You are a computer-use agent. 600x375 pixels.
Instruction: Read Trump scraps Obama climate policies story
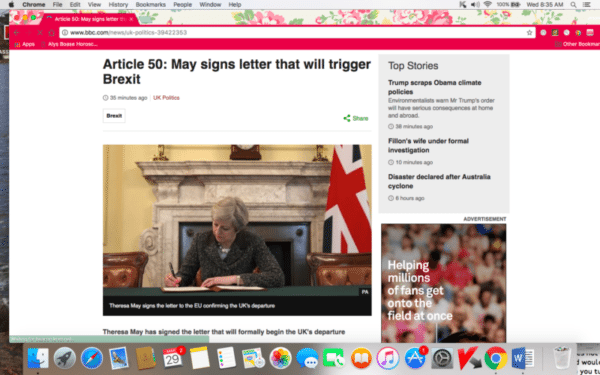point(435,87)
